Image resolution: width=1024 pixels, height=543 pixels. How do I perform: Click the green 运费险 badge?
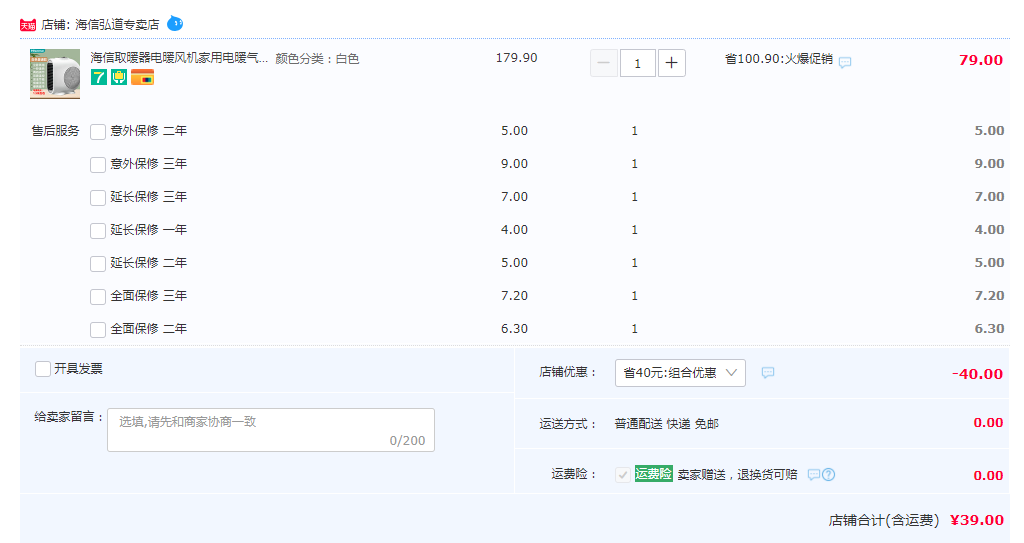654,474
